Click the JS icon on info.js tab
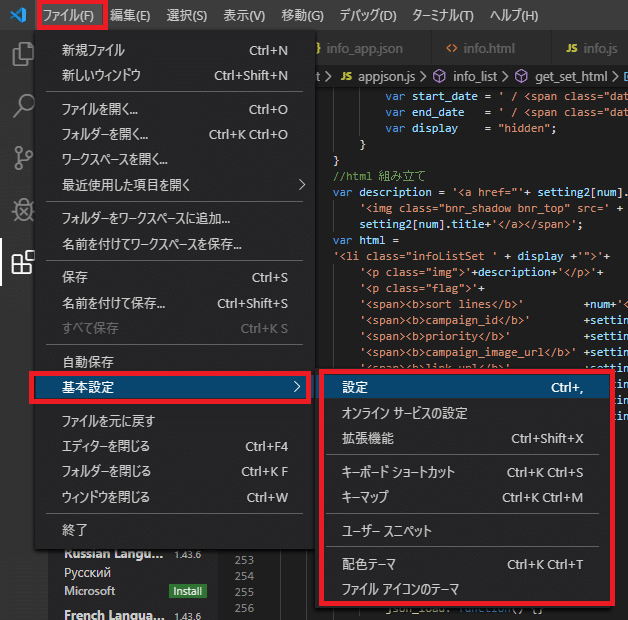This screenshot has height=620, width=628. 572,48
